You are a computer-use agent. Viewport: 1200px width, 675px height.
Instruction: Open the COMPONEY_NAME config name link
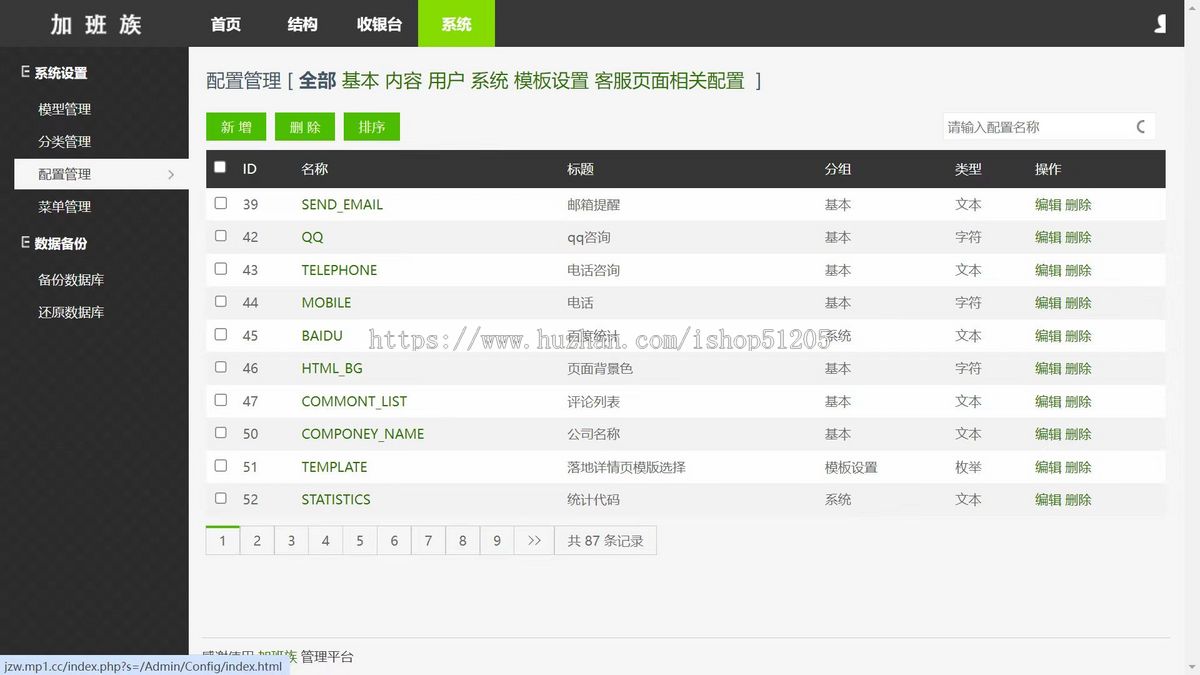point(363,434)
